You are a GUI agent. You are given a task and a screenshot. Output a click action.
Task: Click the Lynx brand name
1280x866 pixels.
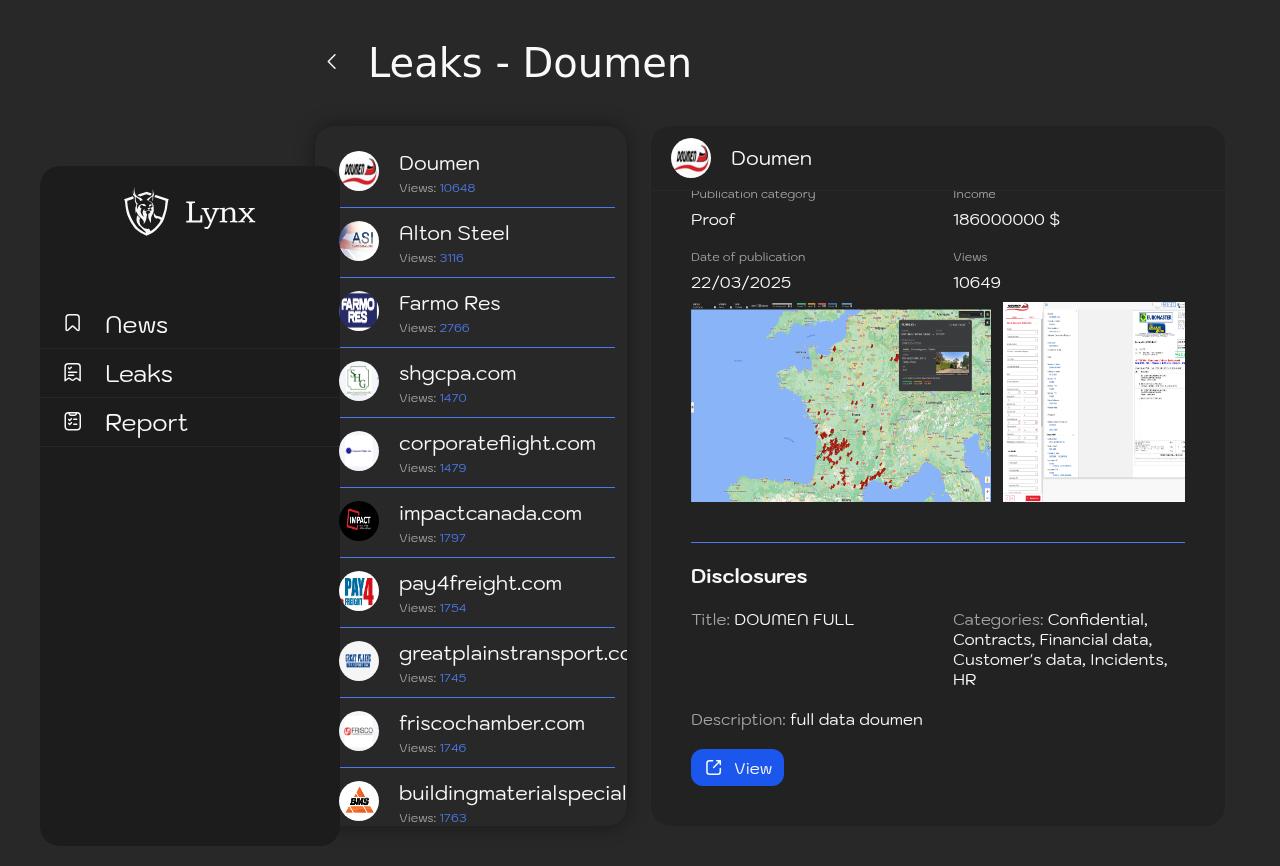click(x=220, y=213)
